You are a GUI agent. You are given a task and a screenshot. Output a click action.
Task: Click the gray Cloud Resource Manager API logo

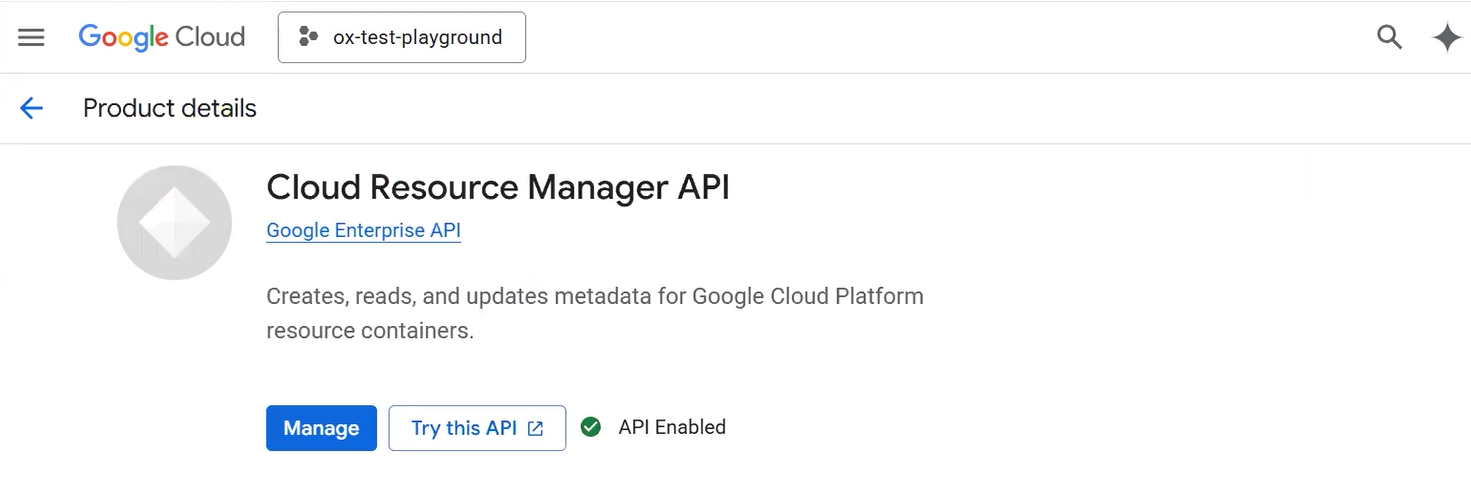pyautogui.click(x=174, y=222)
